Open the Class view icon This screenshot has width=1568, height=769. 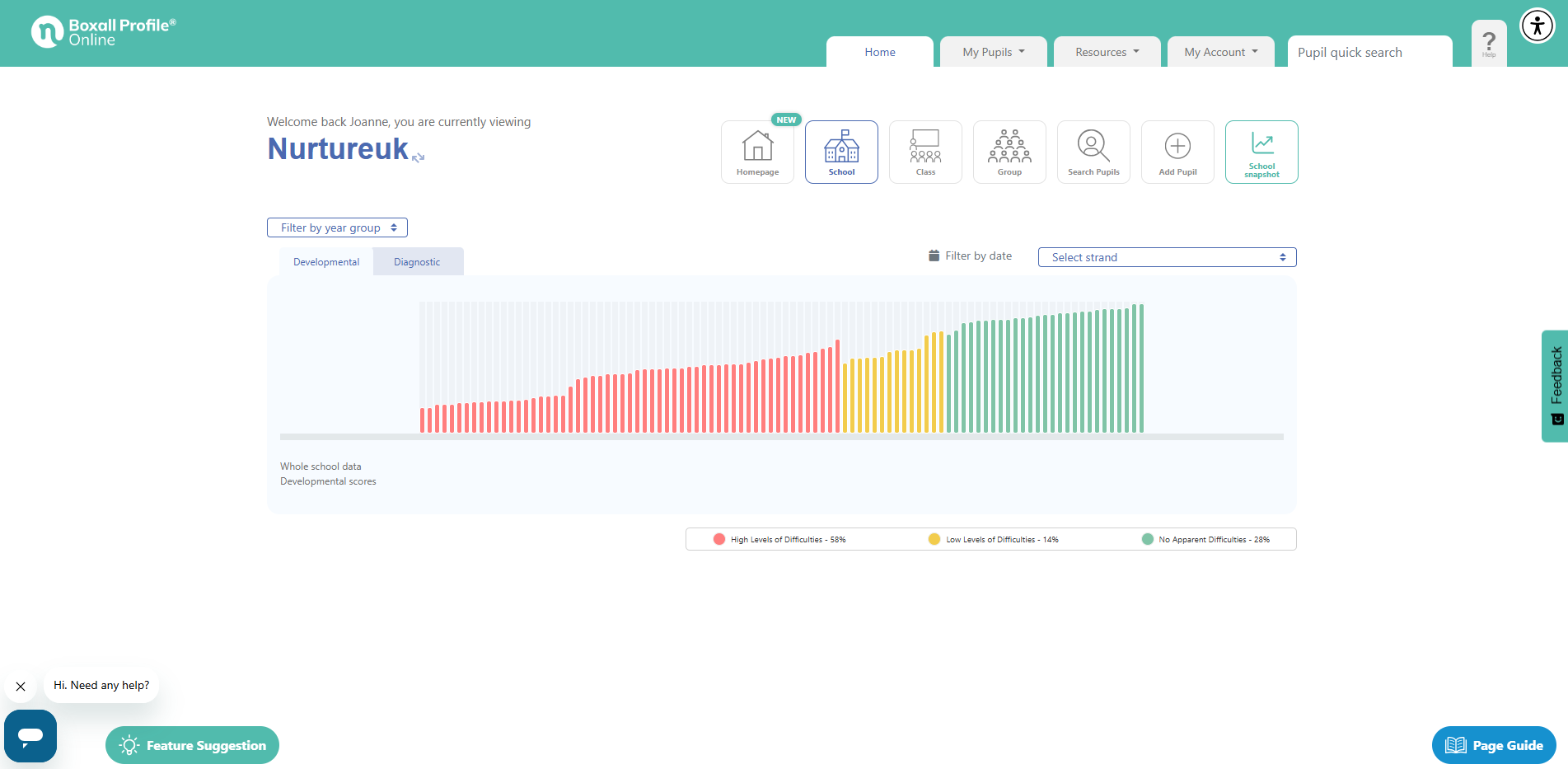click(x=925, y=152)
